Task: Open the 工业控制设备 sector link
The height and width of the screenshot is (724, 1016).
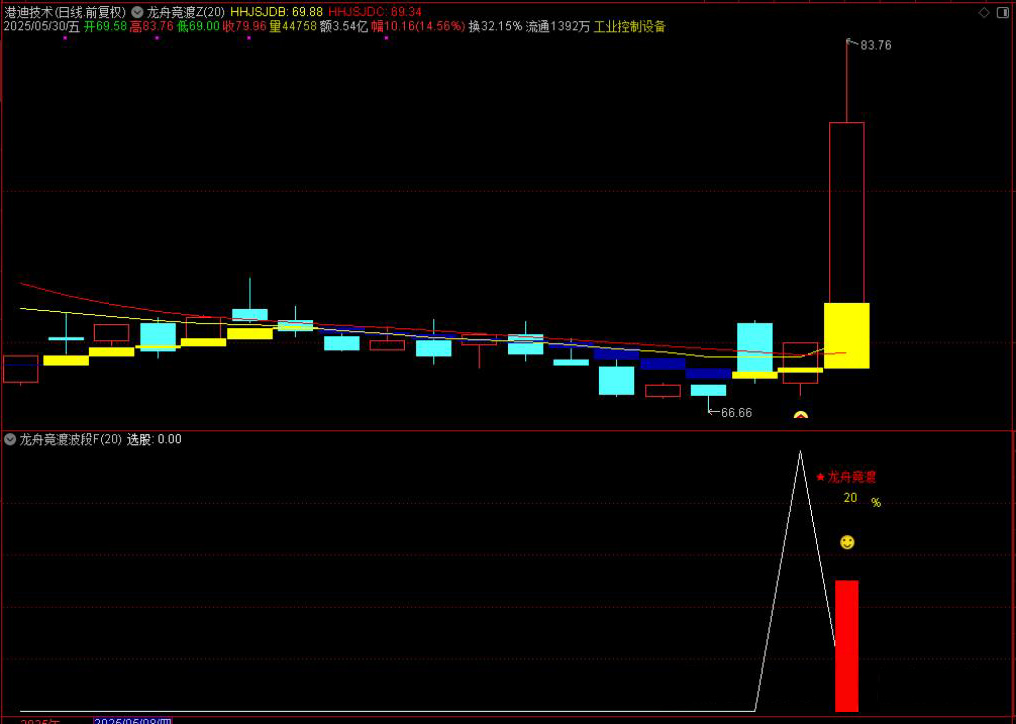Action: (629, 27)
